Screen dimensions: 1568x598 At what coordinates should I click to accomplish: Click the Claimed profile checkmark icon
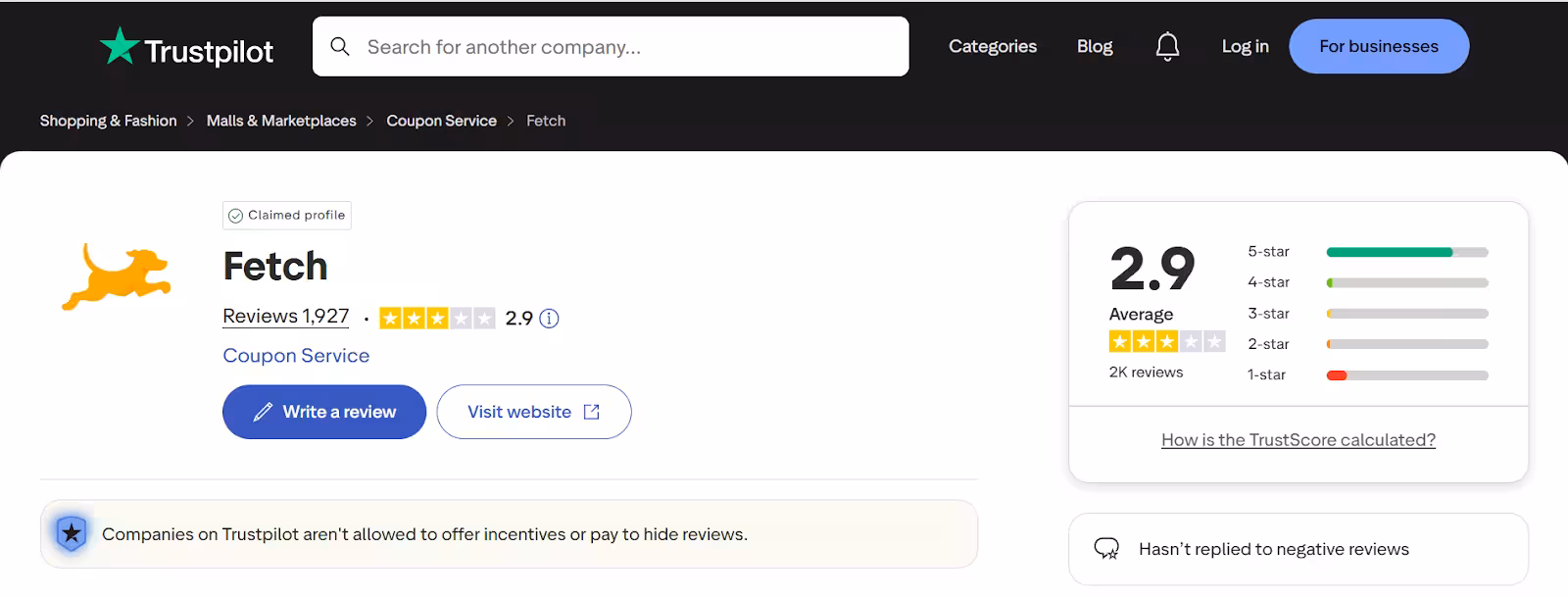[235, 216]
